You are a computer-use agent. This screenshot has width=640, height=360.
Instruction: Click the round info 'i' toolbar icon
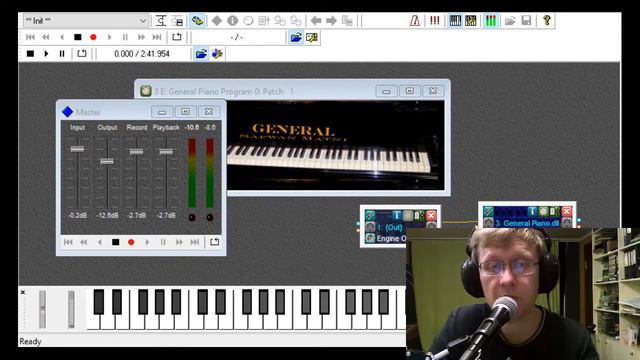[232, 20]
